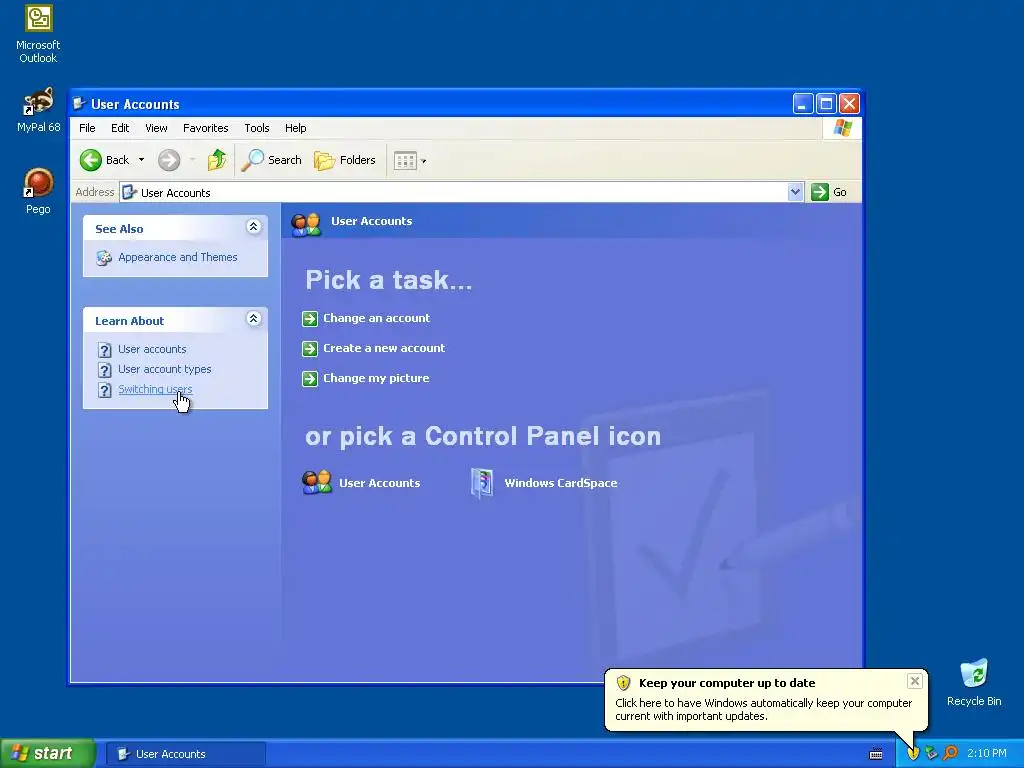The image size is (1024, 768).
Task: Open the Favorites menu
Action: pyautogui.click(x=206, y=128)
